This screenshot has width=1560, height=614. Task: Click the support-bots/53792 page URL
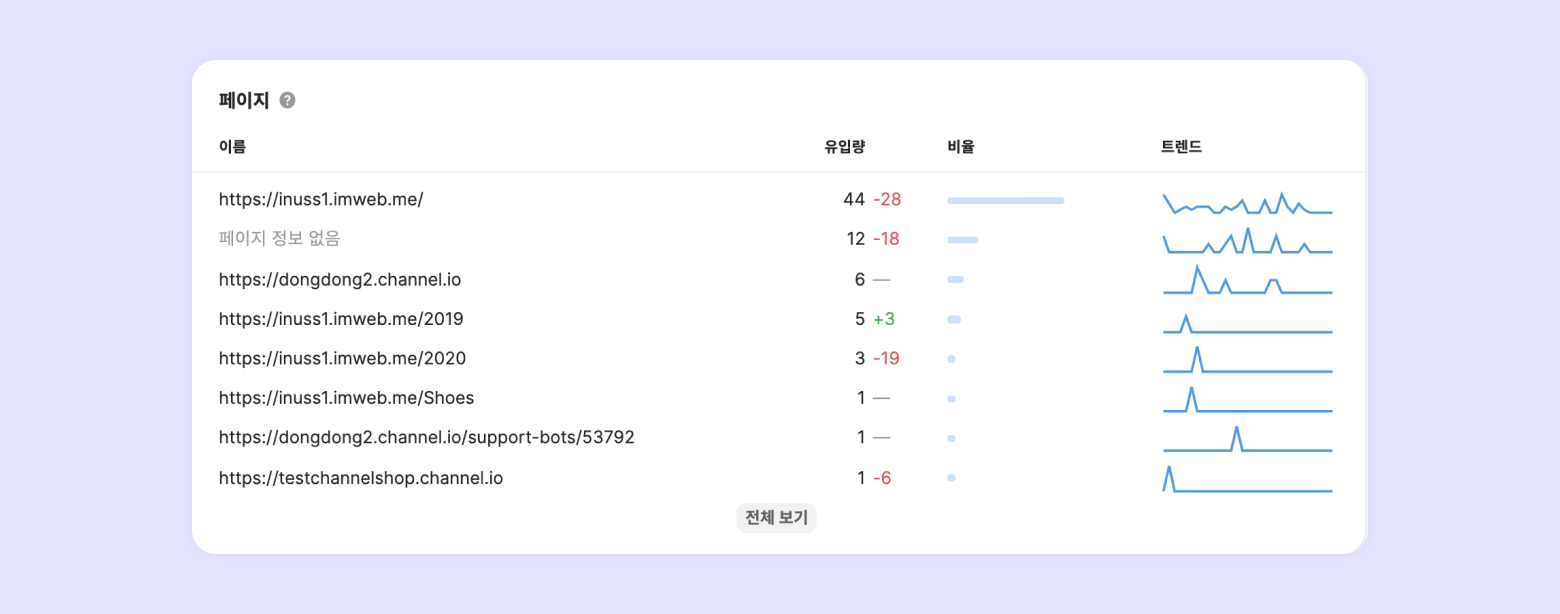click(x=426, y=438)
